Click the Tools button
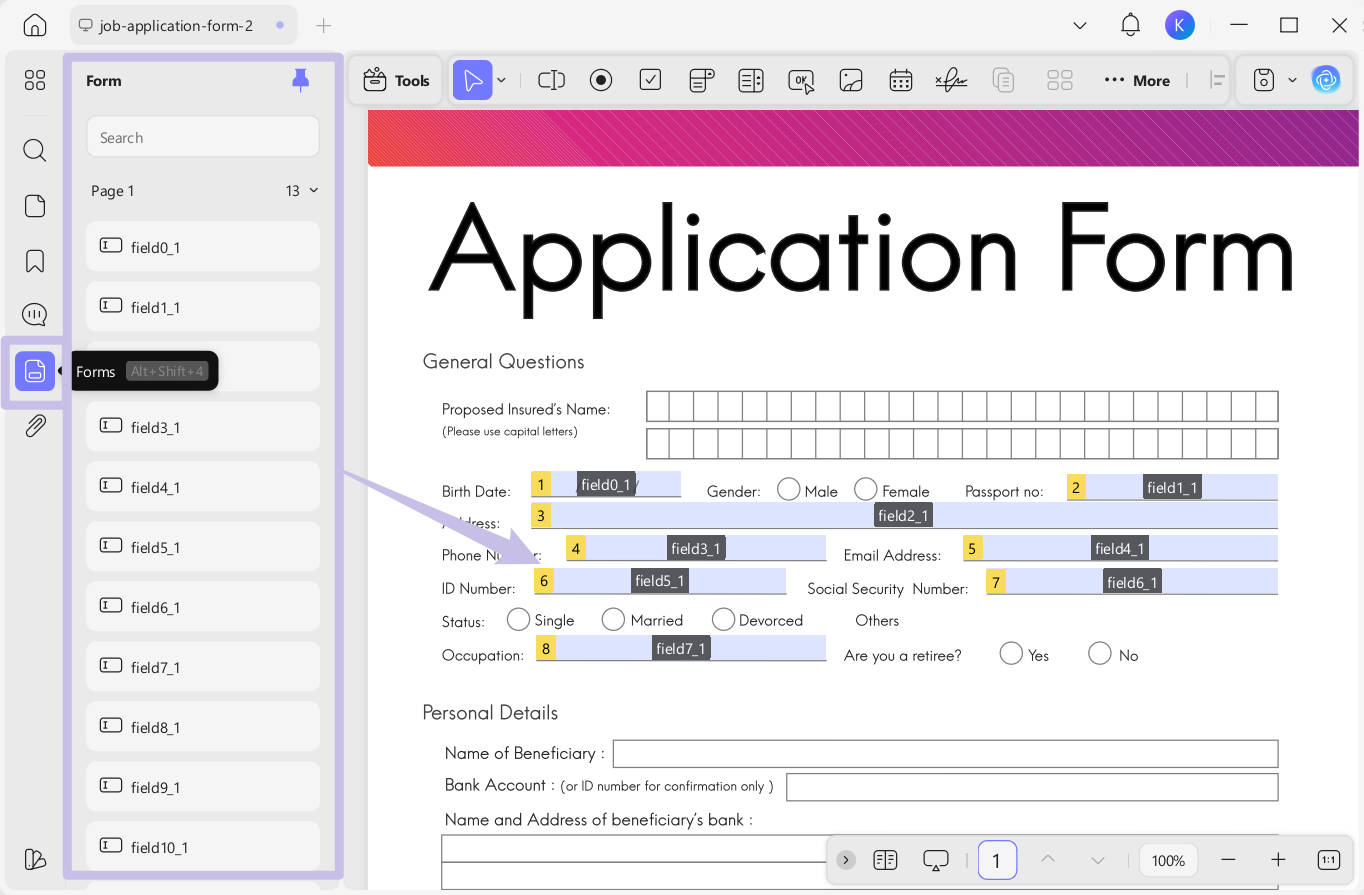Screen dimensions: 1364x895 click(396, 80)
